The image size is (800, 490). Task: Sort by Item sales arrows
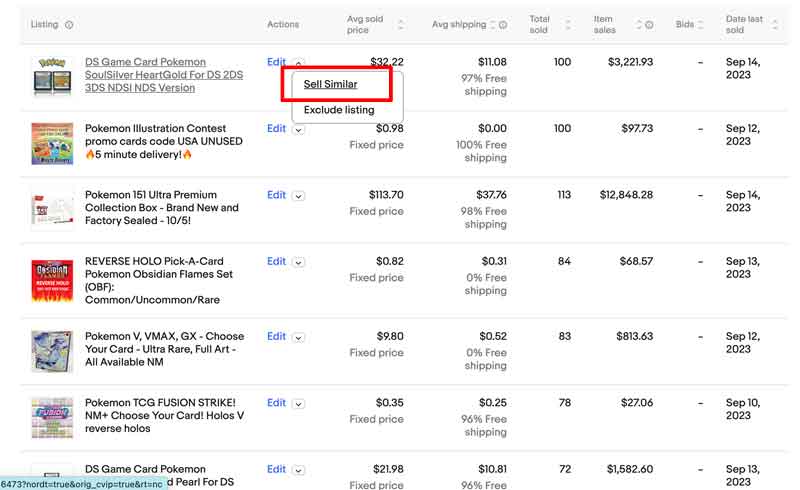638,24
